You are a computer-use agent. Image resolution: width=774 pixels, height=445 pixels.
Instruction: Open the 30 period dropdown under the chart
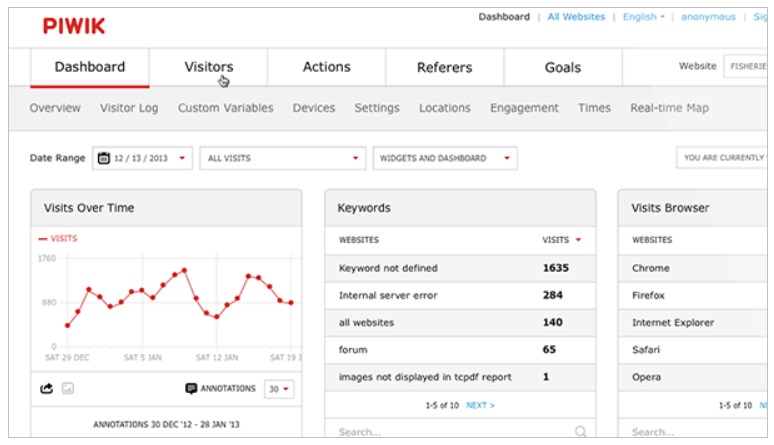(x=279, y=389)
